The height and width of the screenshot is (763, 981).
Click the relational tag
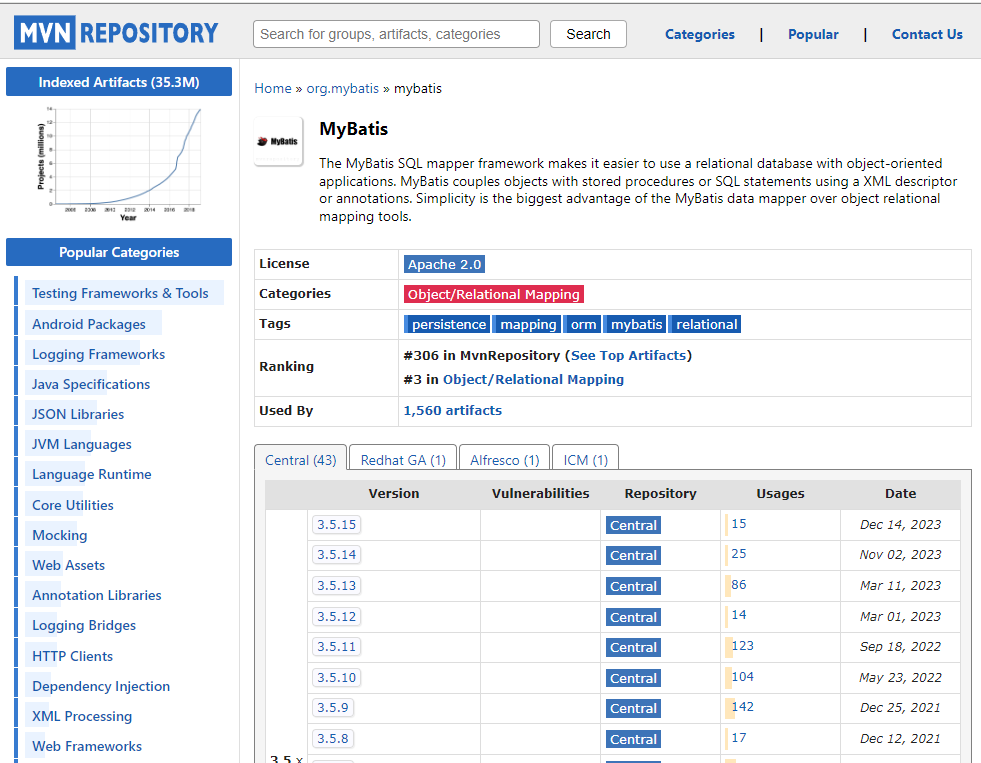pyautogui.click(x=705, y=324)
